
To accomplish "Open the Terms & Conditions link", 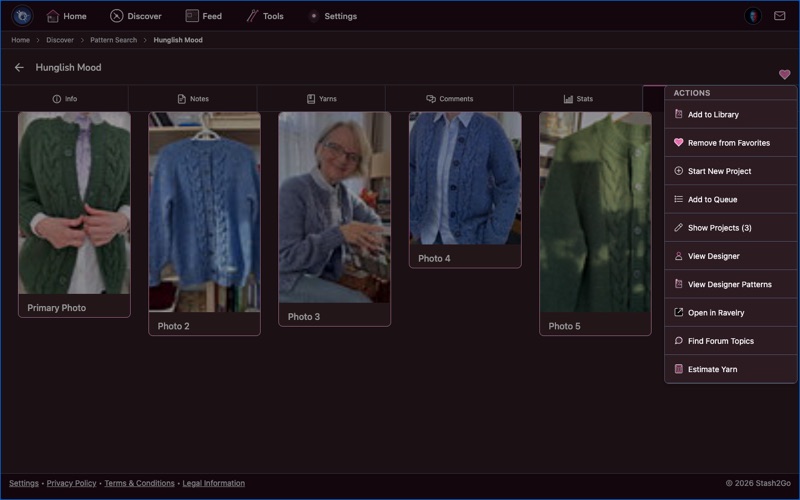I will (x=139, y=483).
